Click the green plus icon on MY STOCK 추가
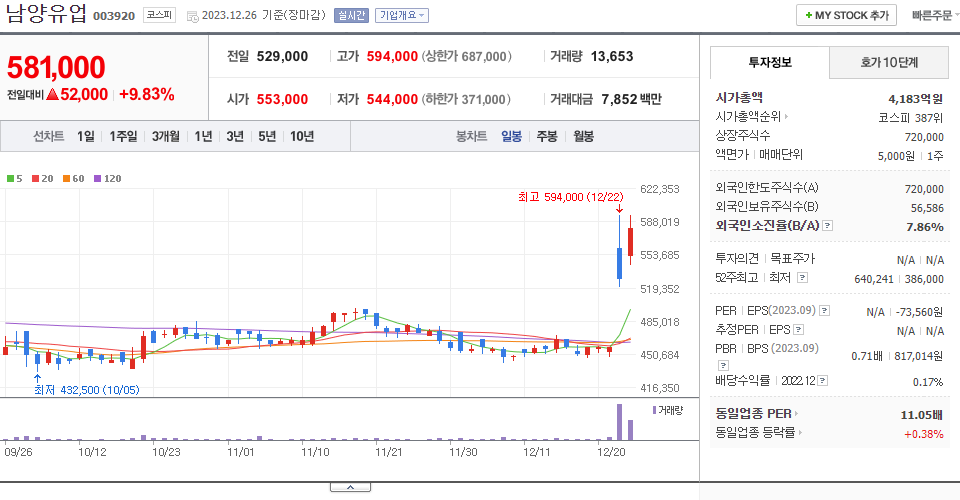The width and height of the screenshot is (960, 500). (x=809, y=15)
